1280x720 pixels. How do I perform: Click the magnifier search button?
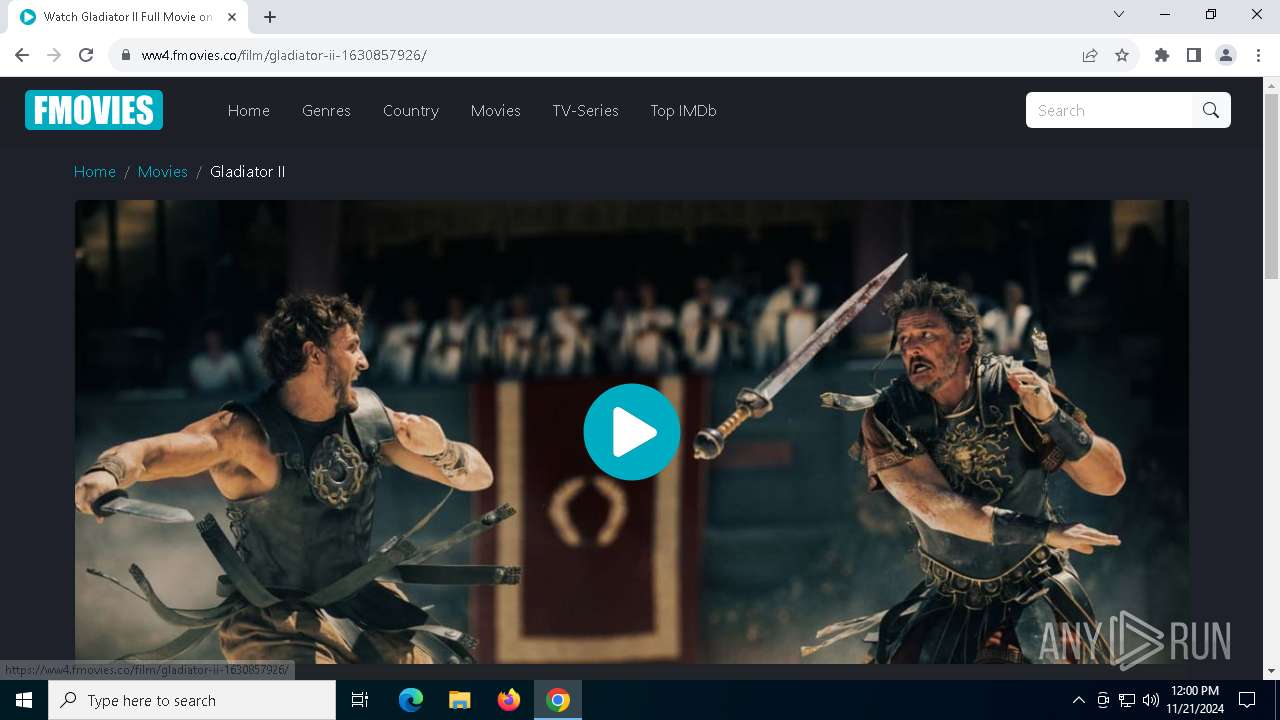[1211, 110]
